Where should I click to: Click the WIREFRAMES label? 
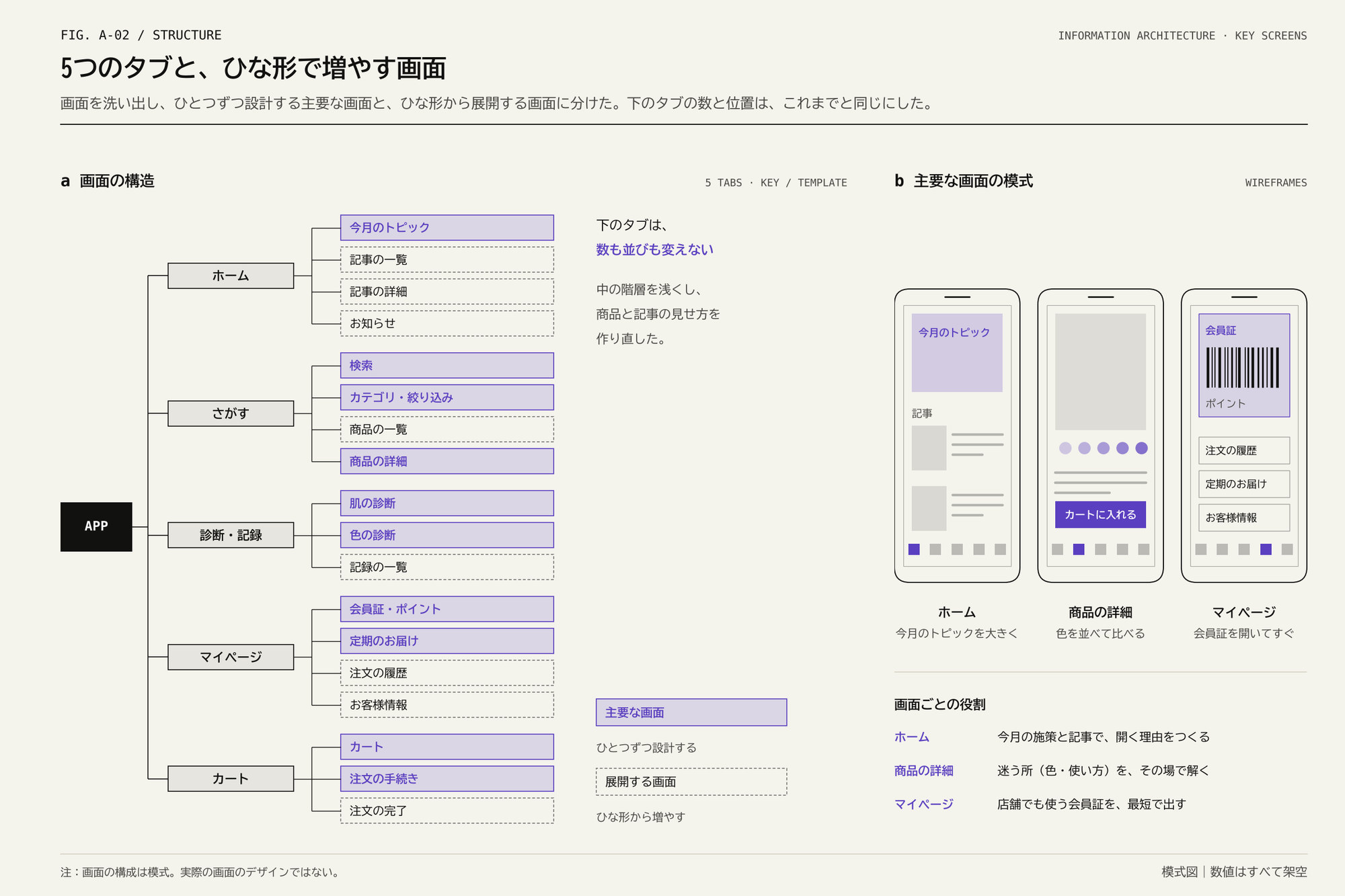coord(1276,183)
